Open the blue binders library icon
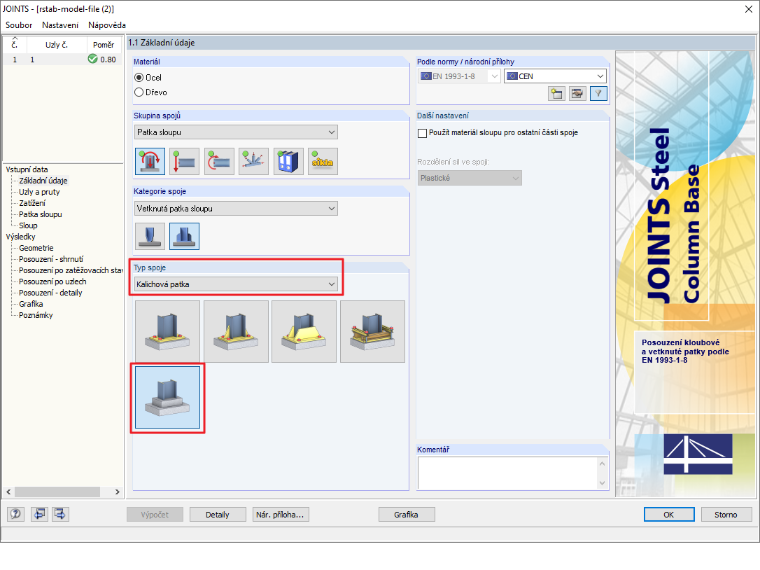 pos(288,161)
